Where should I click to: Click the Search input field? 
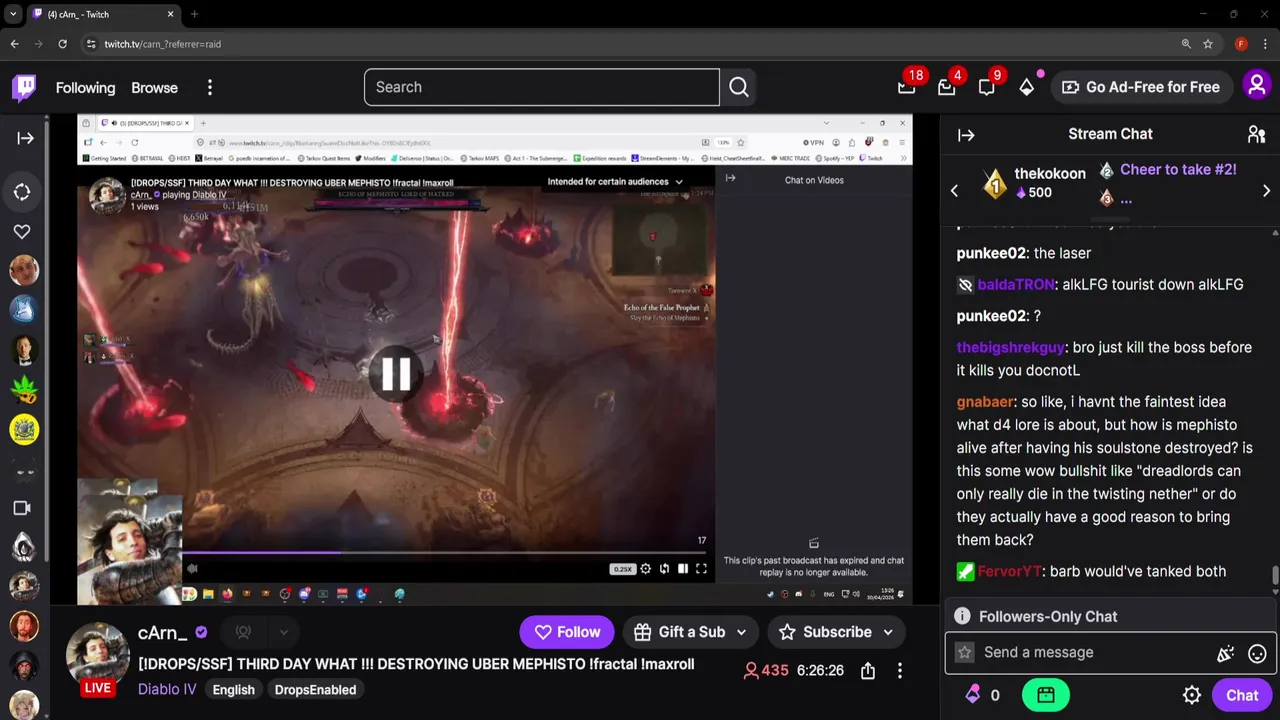click(x=542, y=87)
